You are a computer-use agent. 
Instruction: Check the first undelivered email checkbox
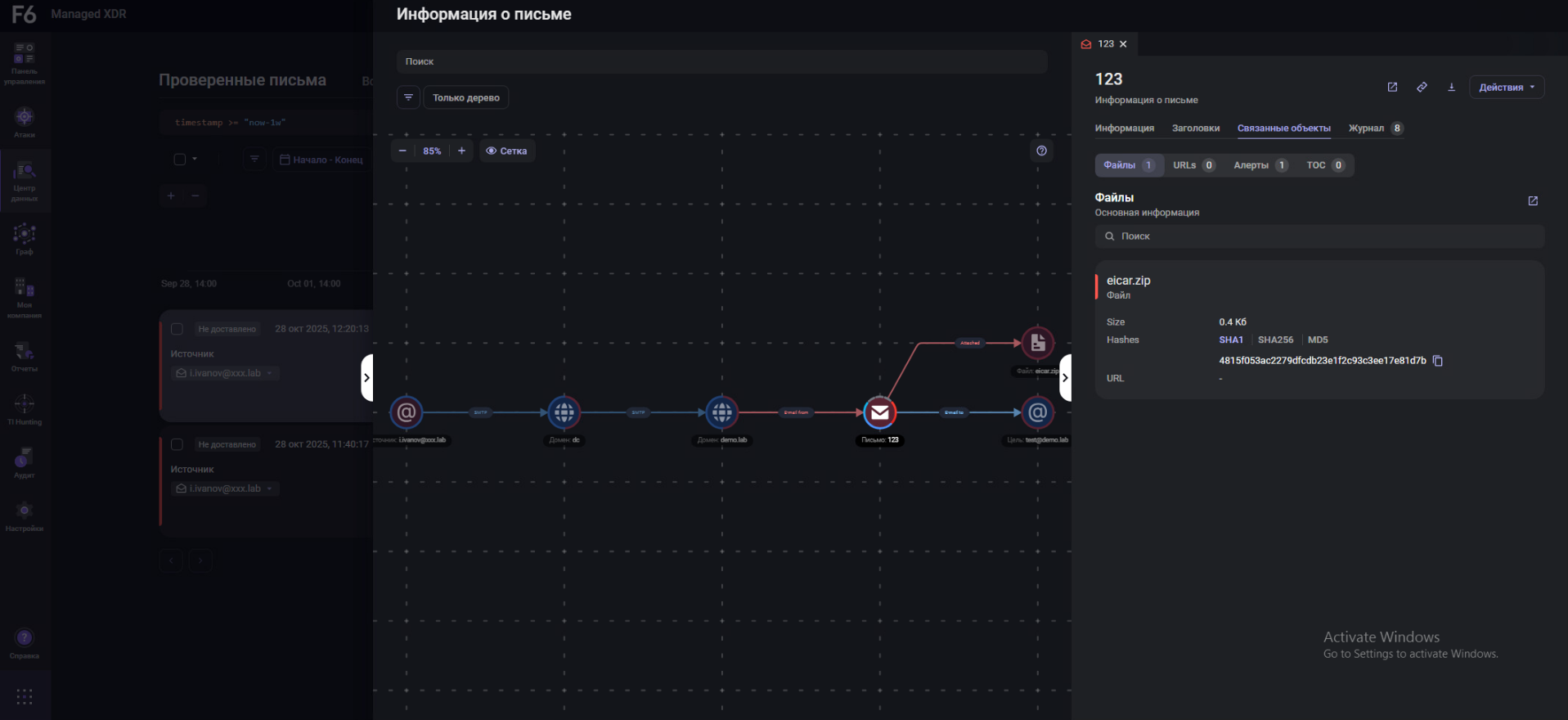[177, 329]
